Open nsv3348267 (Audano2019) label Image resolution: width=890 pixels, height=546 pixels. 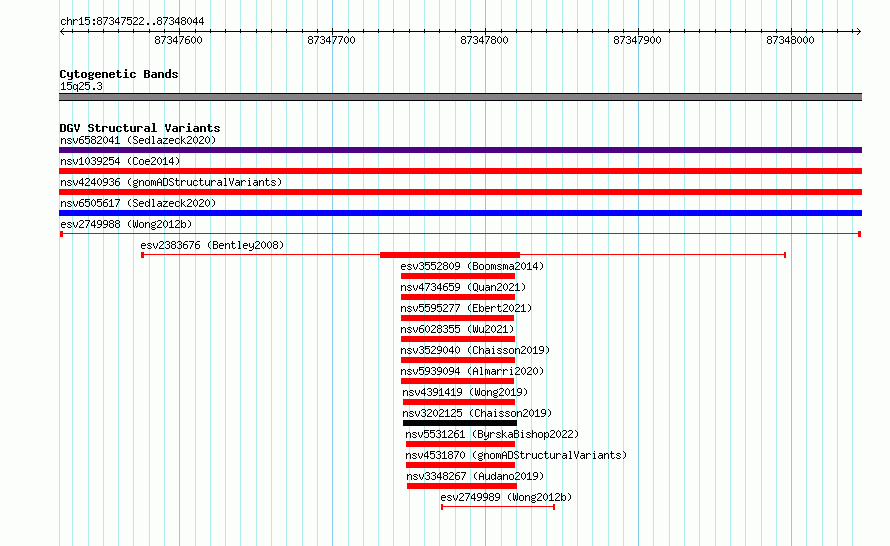point(475,476)
